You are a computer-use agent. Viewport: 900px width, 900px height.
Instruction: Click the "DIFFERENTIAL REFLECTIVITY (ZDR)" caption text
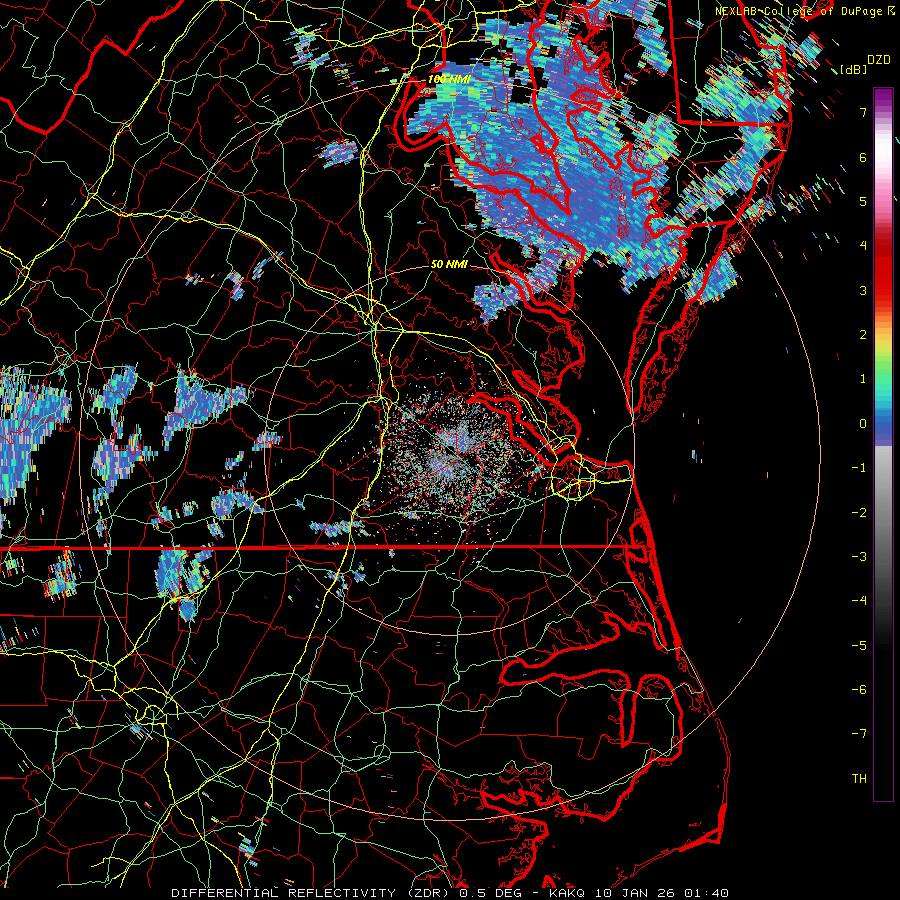(x=312, y=893)
